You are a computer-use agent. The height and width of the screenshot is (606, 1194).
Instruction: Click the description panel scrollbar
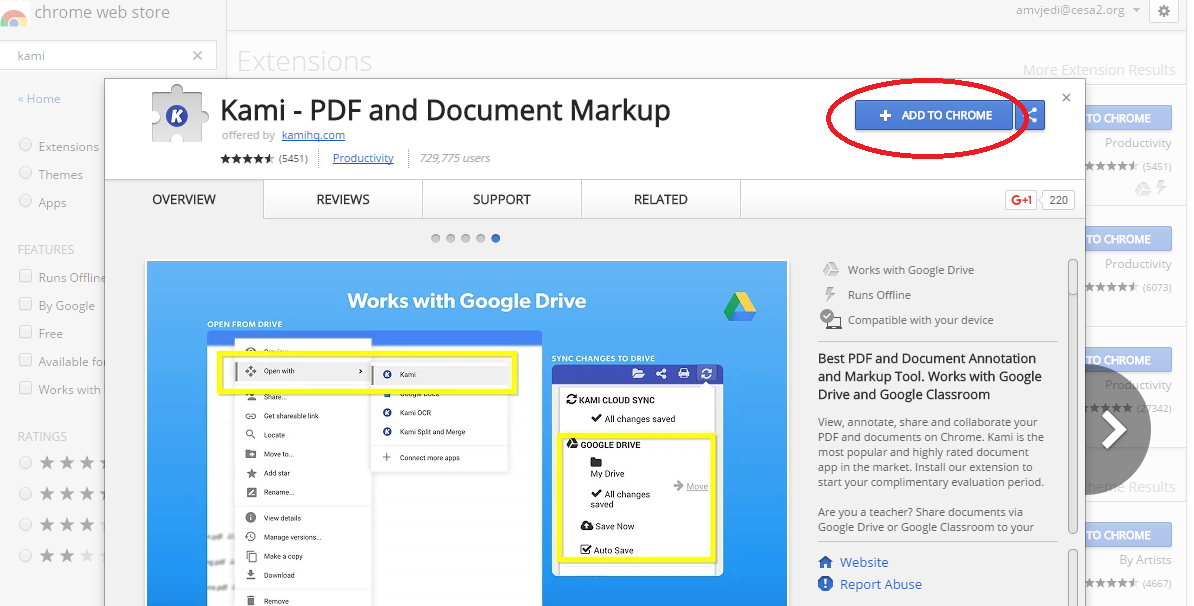(x=1072, y=396)
